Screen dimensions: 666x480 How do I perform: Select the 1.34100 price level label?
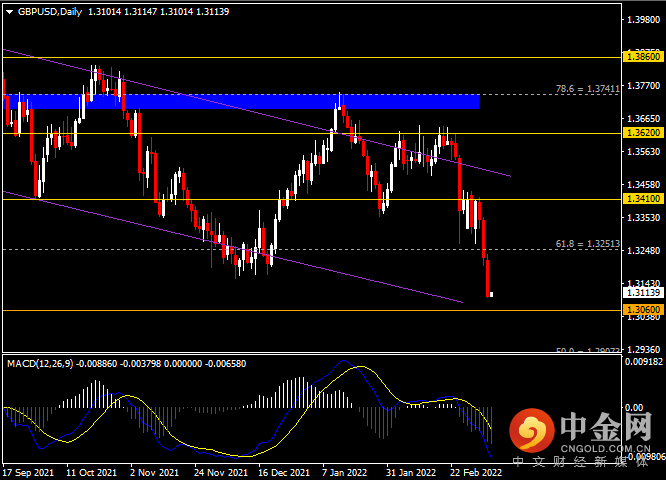[x=639, y=199]
